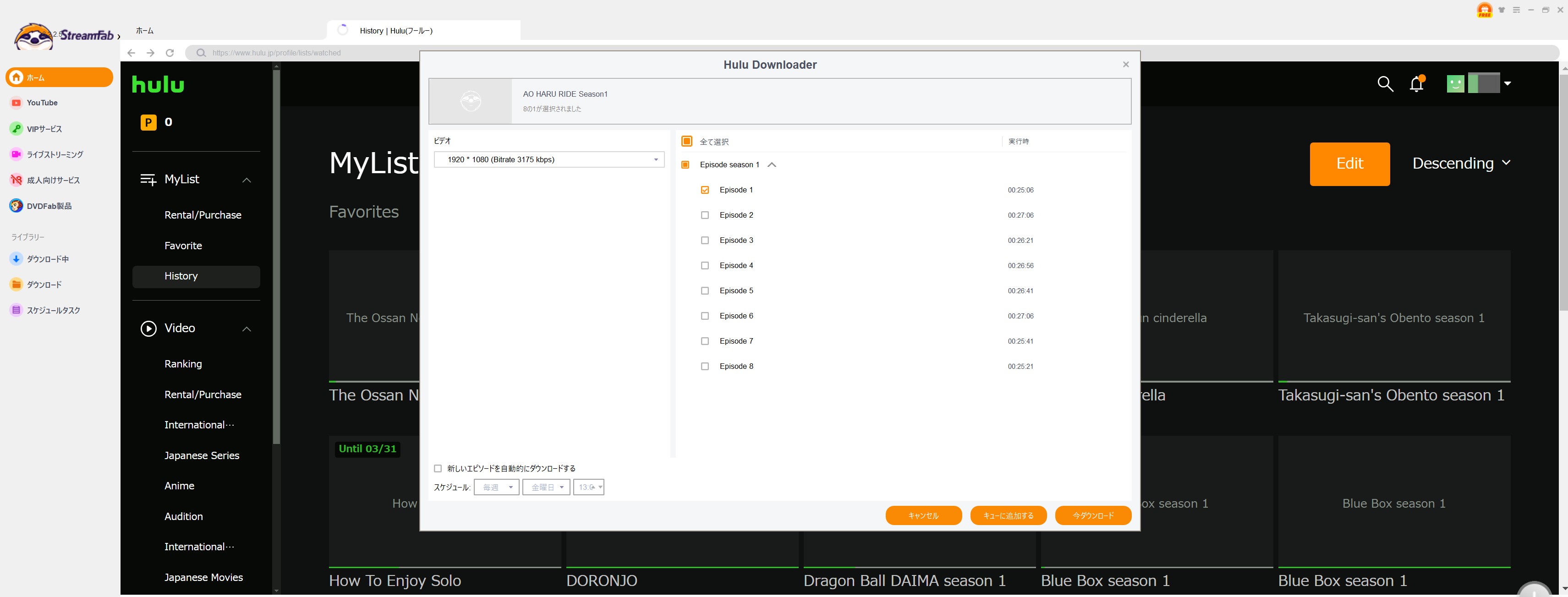The width and height of the screenshot is (1568, 597).
Task: Uncheck the Episode 1 checkbox
Action: point(705,190)
